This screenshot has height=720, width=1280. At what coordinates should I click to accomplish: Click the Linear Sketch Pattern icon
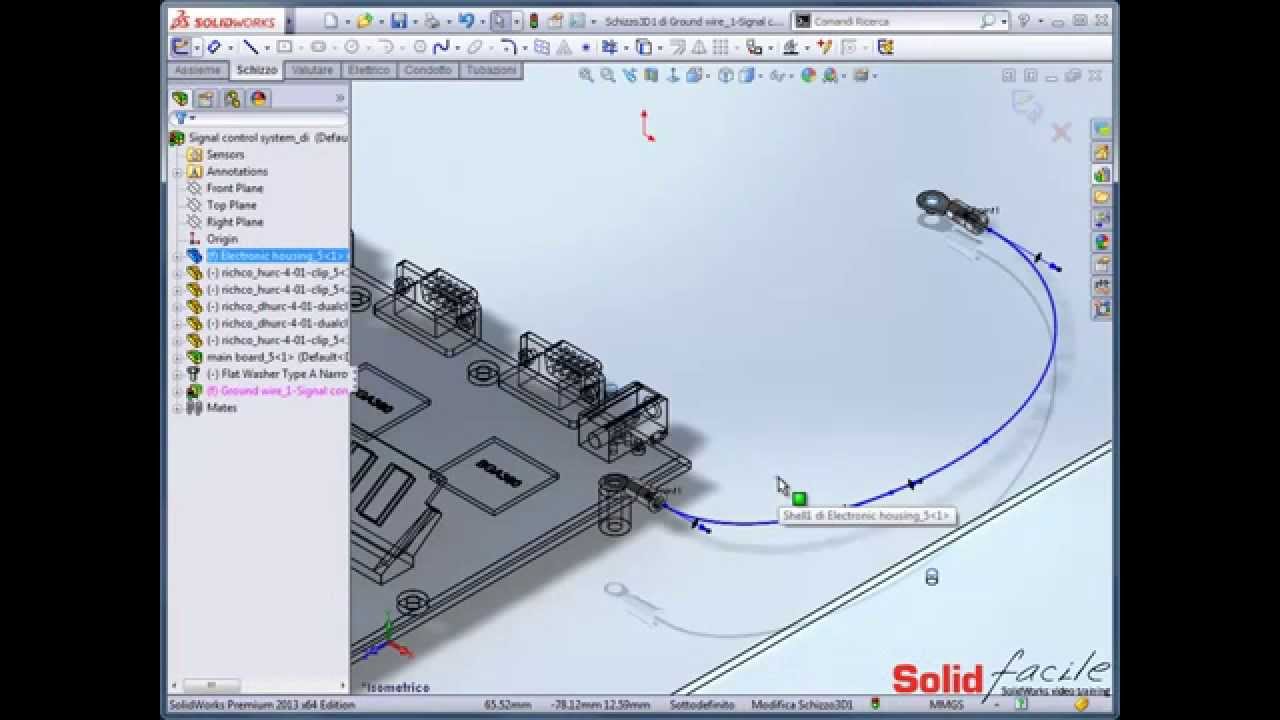click(x=718, y=47)
